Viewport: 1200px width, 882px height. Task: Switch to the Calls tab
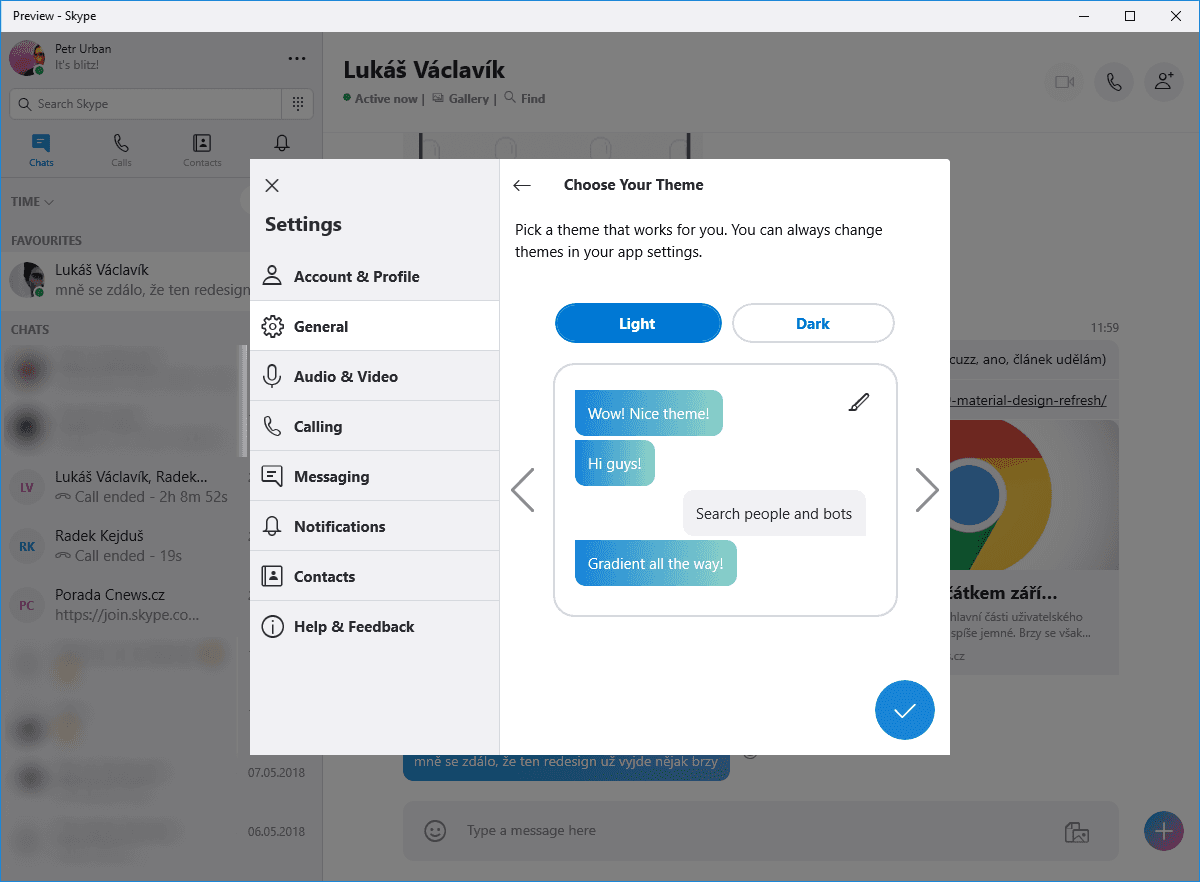pyautogui.click(x=121, y=150)
